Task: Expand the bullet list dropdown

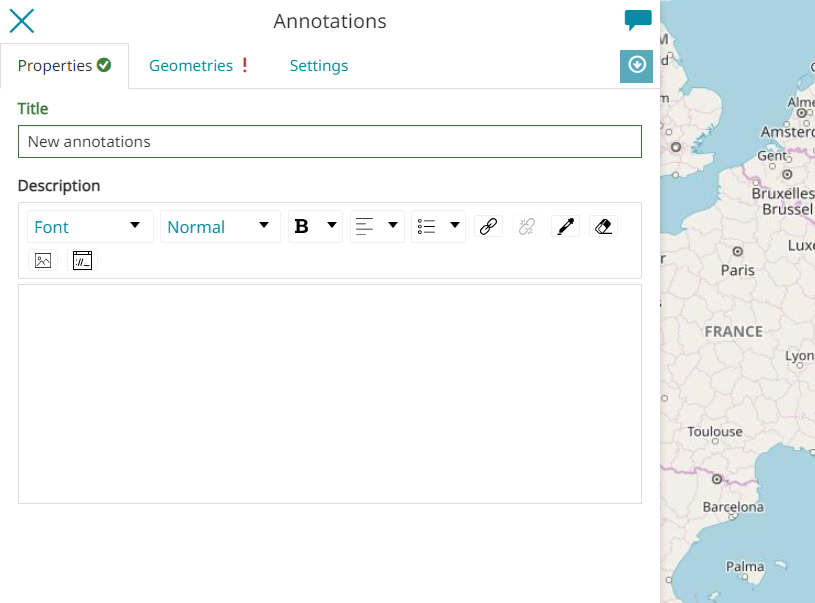Action: click(438, 227)
